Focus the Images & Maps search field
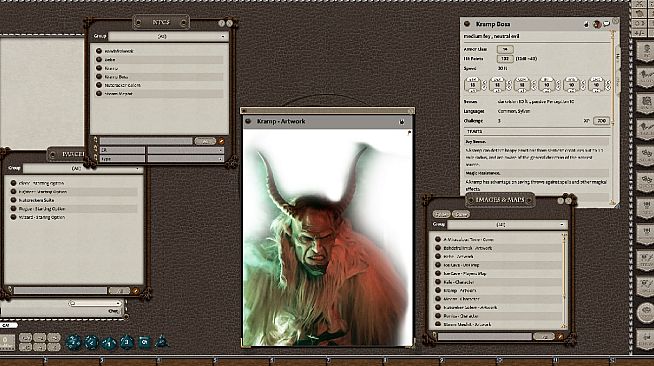 point(485,336)
